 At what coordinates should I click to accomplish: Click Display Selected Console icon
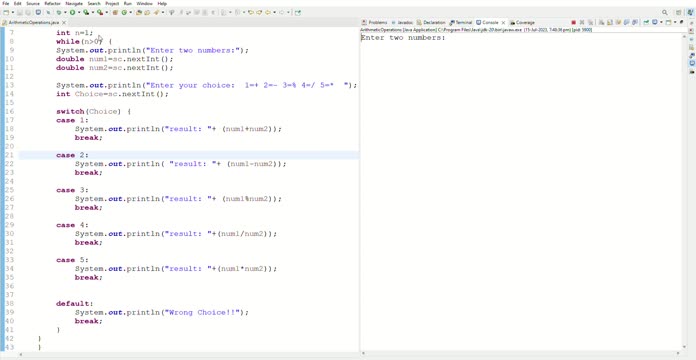click(x=654, y=22)
